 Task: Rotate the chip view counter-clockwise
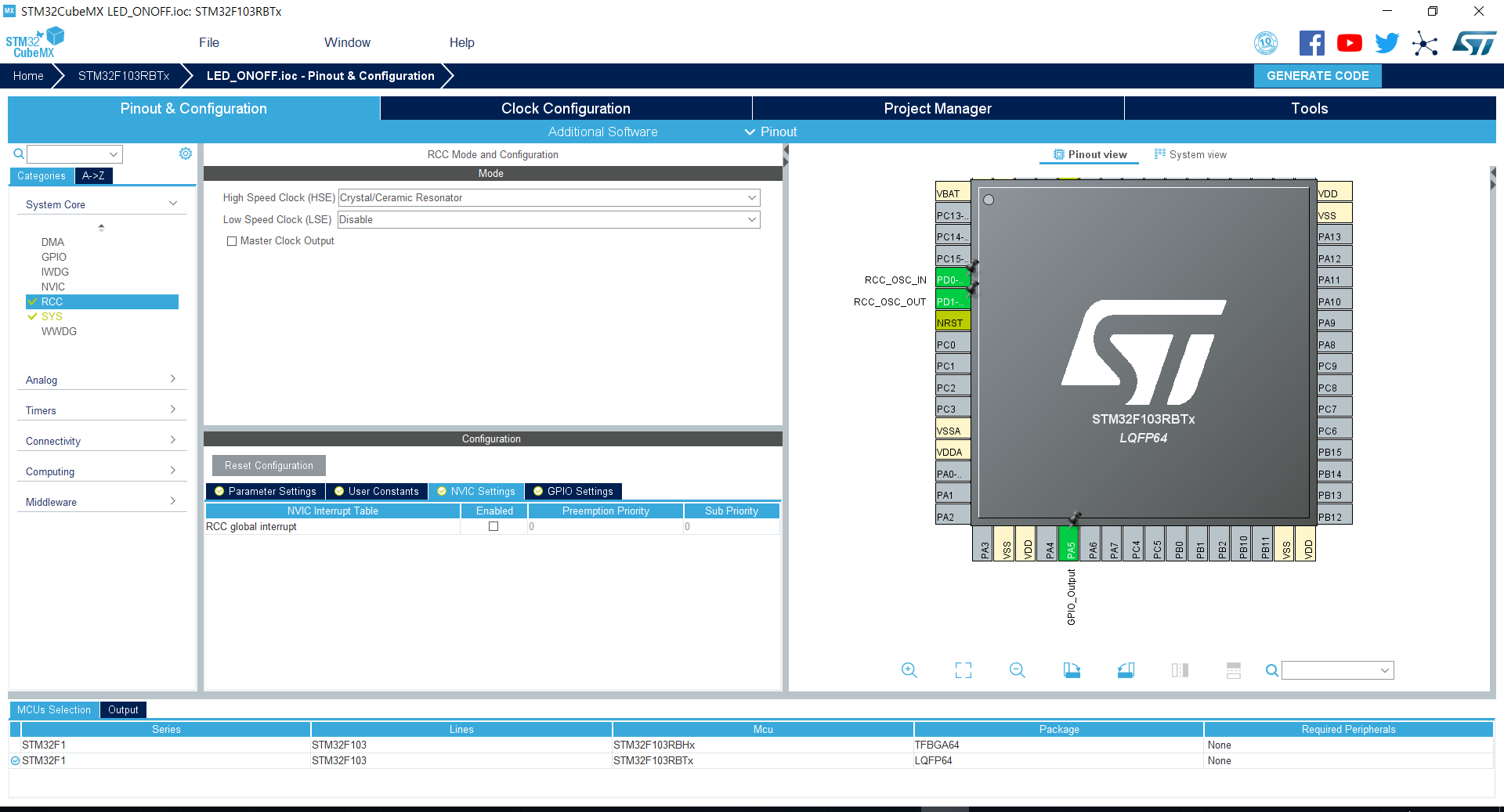pyautogui.click(x=1126, y=670)
